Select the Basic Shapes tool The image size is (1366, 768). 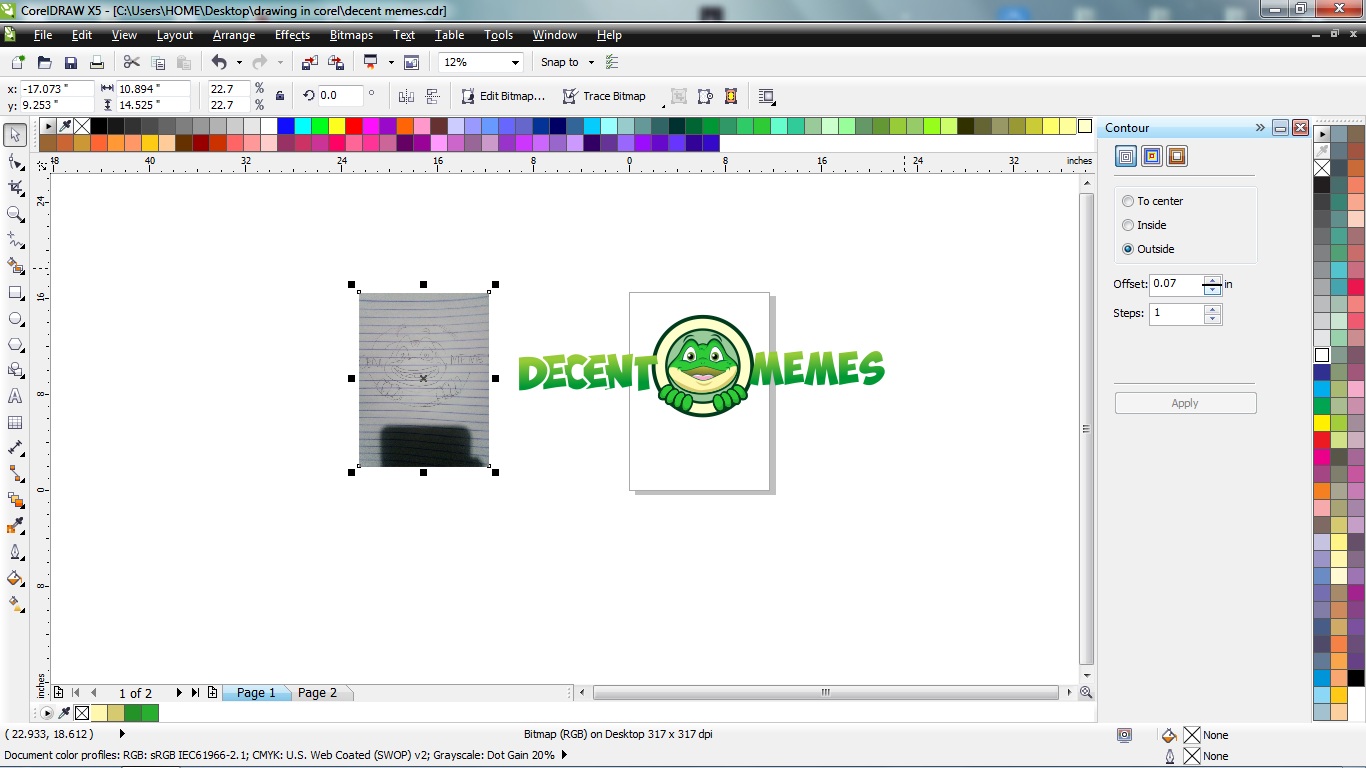(15, 371)
